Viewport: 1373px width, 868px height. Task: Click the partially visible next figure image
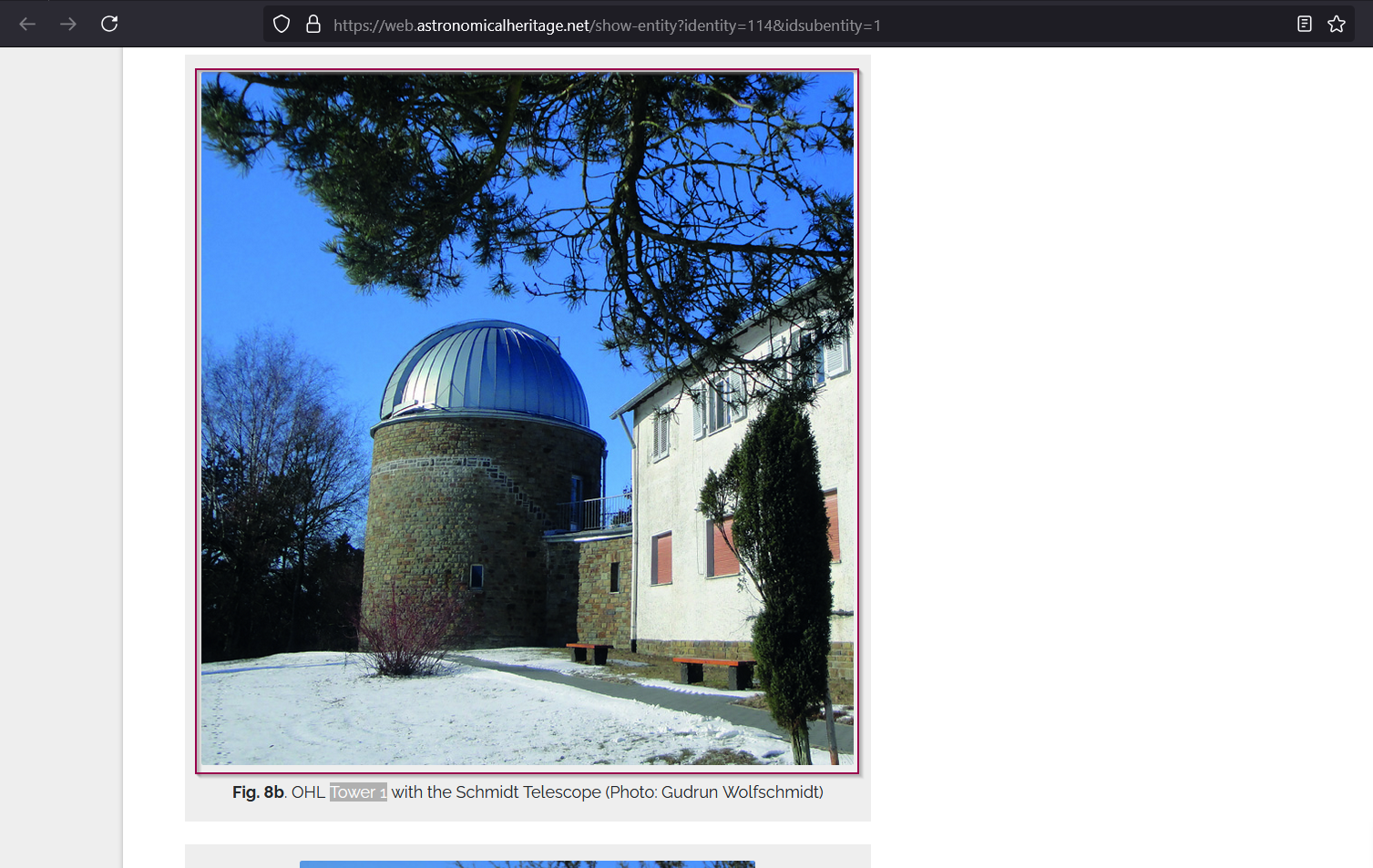click(x=527, y=863)
